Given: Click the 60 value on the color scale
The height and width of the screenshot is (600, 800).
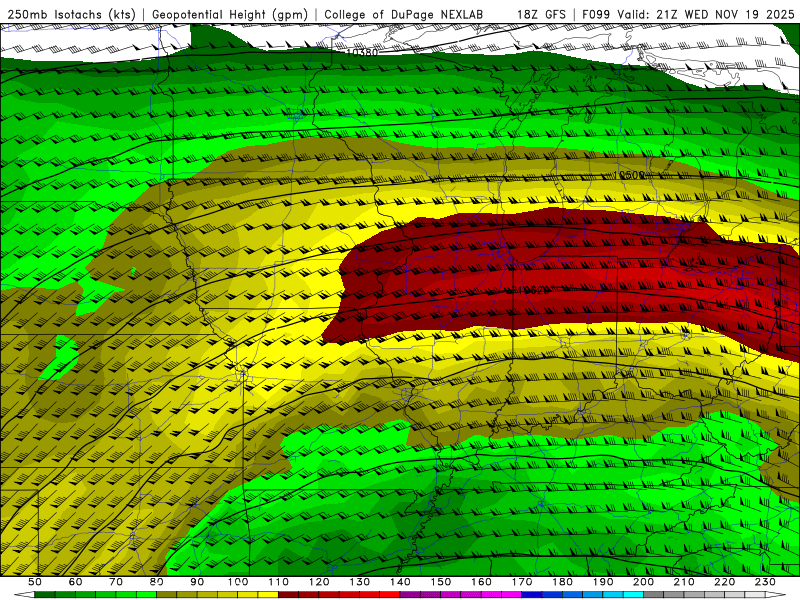Looking at the screenshot, I should click(x=76, y=582).
